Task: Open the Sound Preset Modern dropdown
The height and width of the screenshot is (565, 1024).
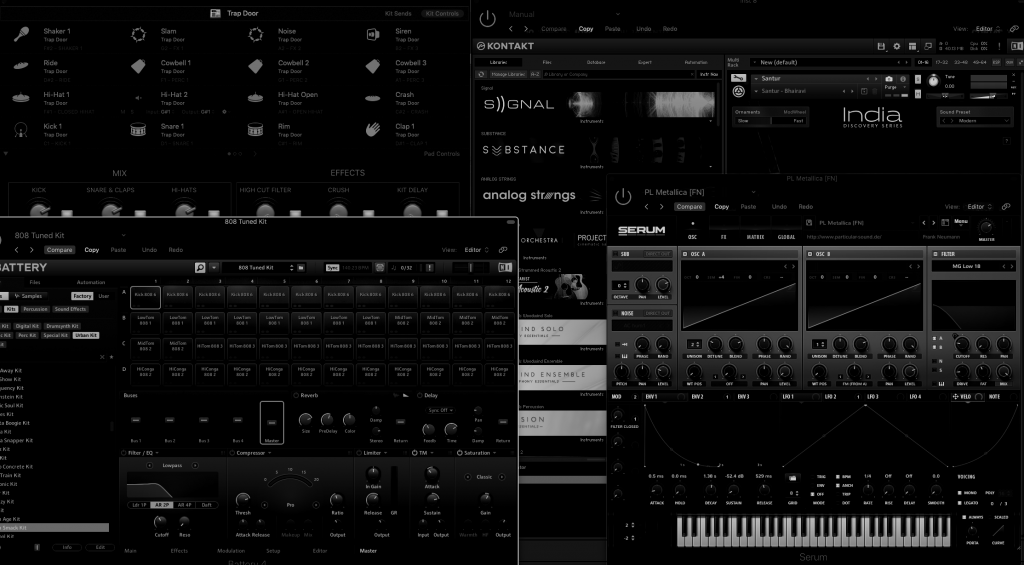Action: click(974, 121)
